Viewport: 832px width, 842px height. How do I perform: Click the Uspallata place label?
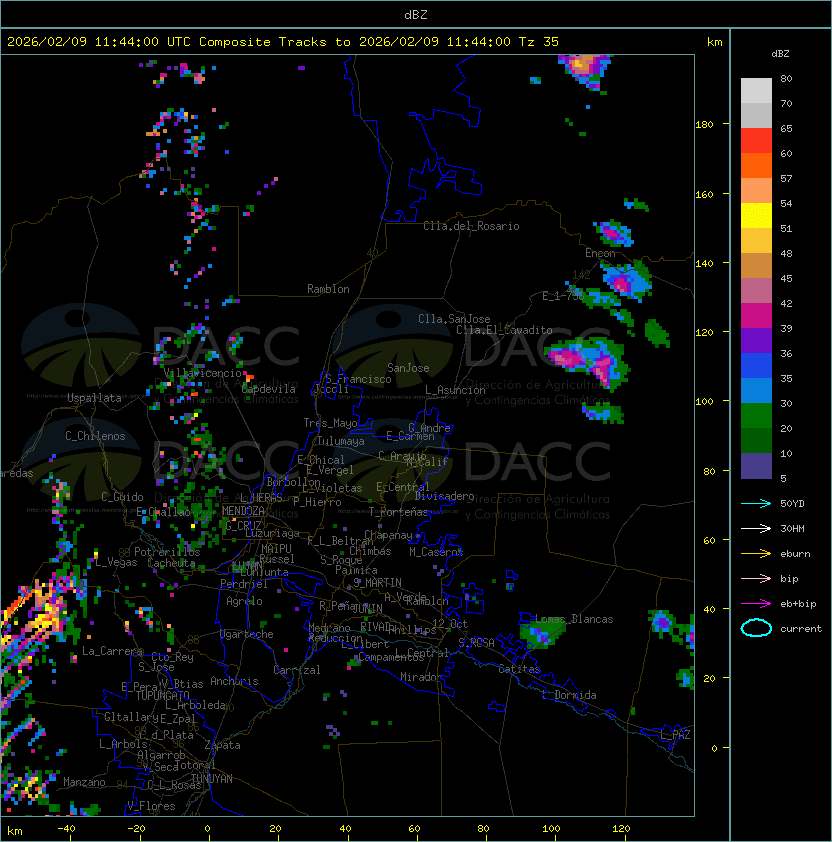(94, 398)
